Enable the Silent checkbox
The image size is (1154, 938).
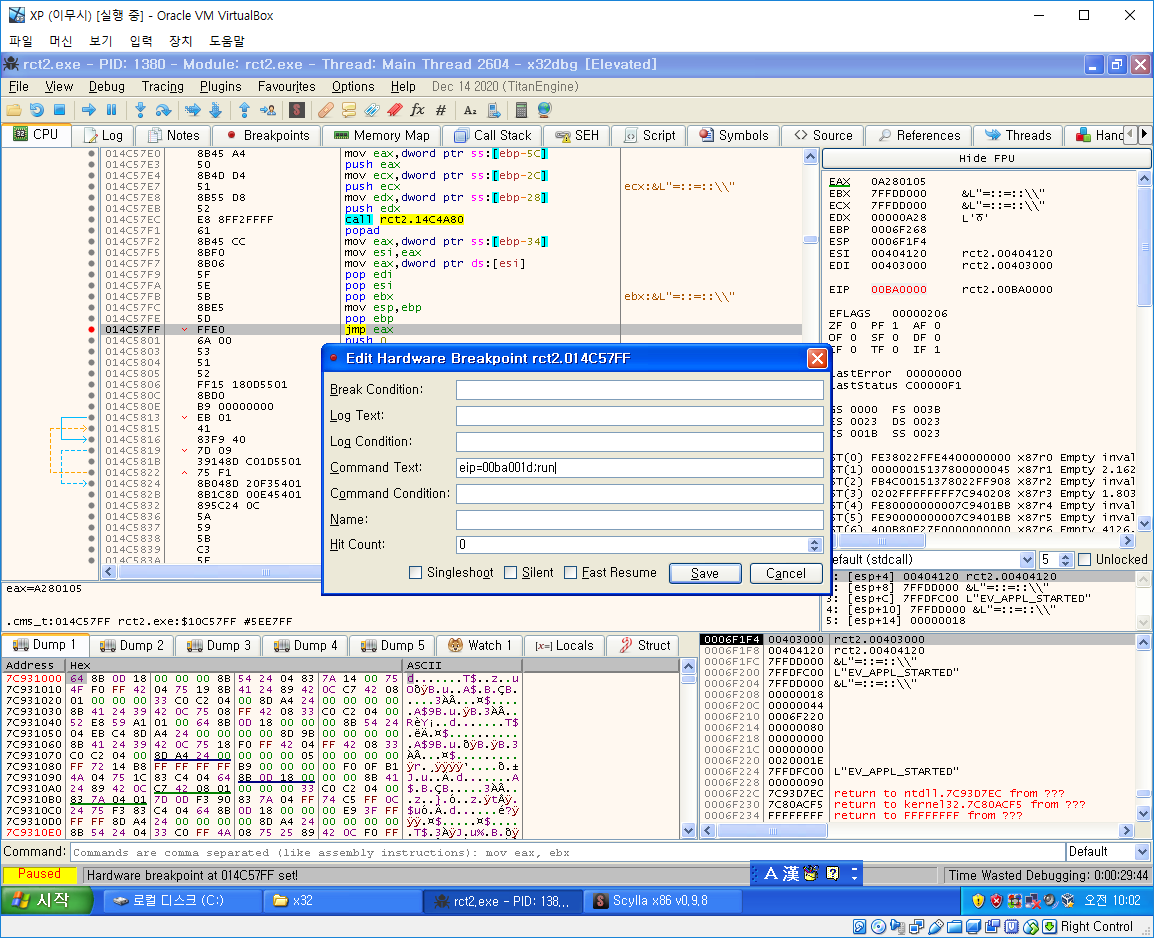pyautogui.click(x=510, y=572)
